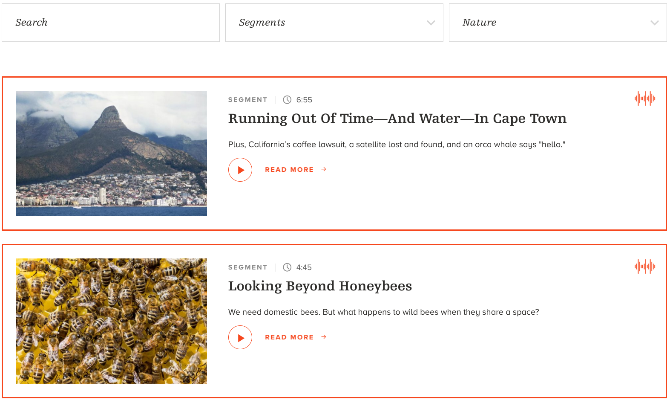
Task: Click the audio waveform icon on Honeybees card
Action: [645, 267]
